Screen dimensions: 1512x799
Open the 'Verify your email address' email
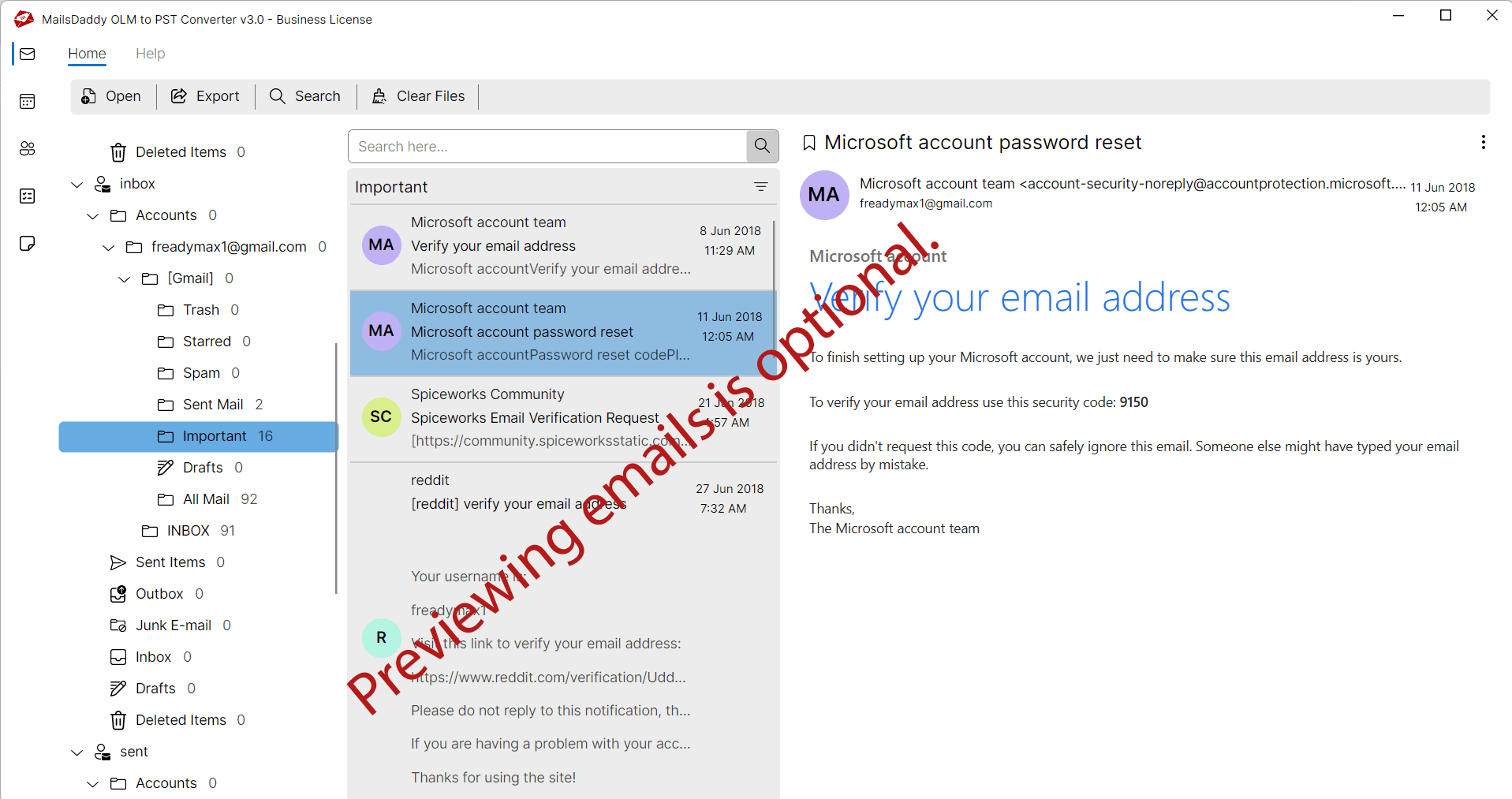(x=563, y=247)
